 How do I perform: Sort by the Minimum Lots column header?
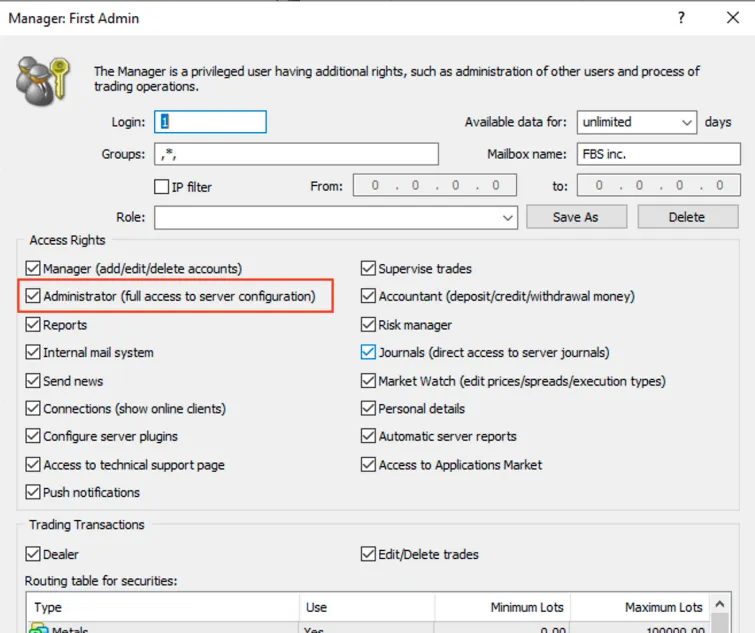coord(502,607)
